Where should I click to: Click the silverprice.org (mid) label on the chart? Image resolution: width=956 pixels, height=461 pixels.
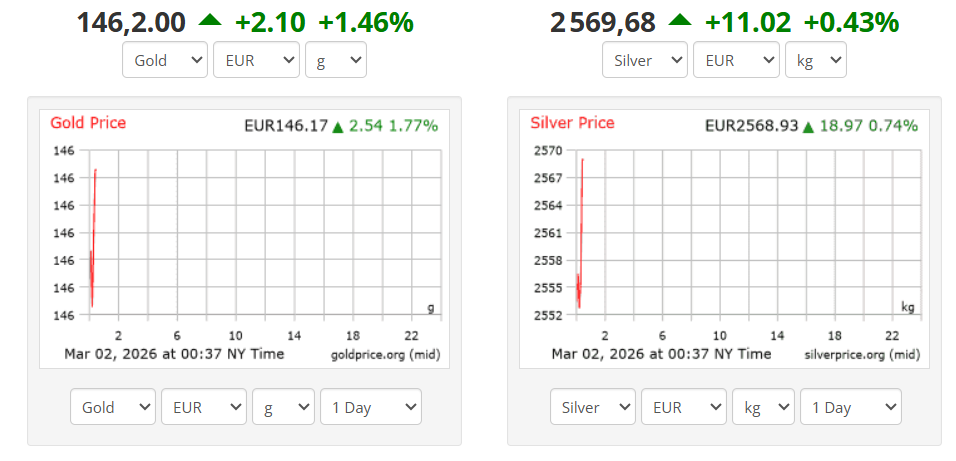(x=861, y=355)
